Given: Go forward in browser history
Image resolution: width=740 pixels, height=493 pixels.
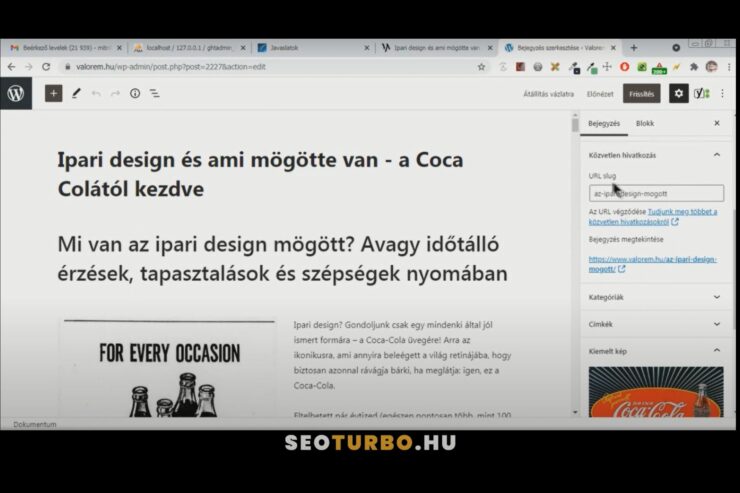Looking at the screenshot, I should pos(29,67).
